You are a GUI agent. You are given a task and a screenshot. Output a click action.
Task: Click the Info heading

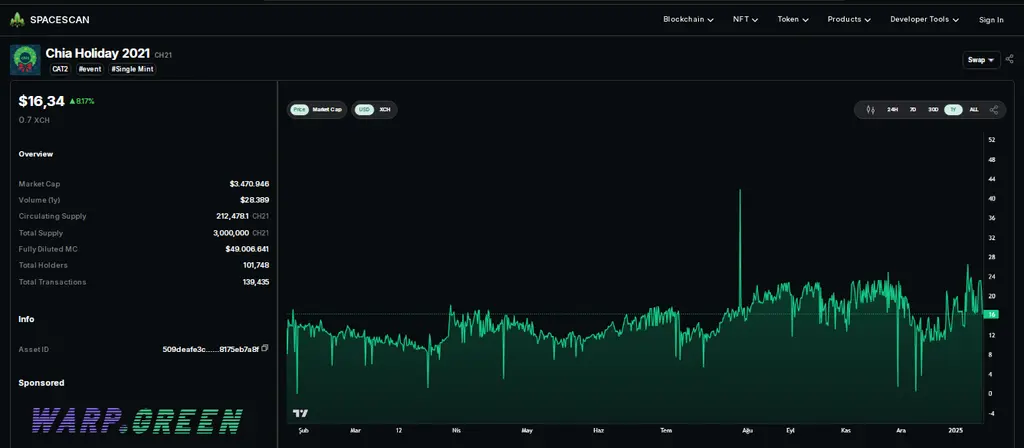coord(26,319)
